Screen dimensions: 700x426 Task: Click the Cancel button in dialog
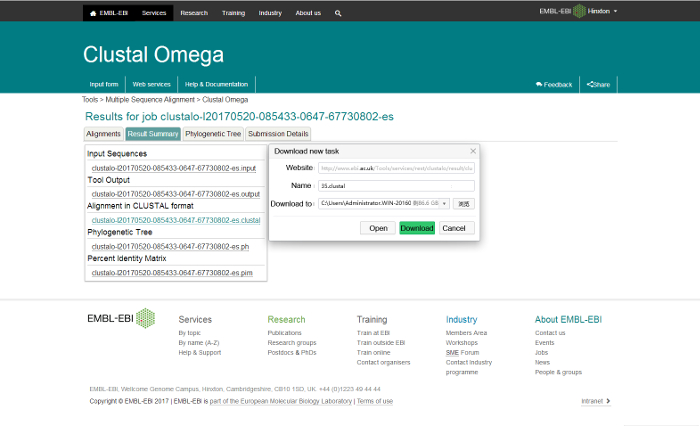pos(453,228)
